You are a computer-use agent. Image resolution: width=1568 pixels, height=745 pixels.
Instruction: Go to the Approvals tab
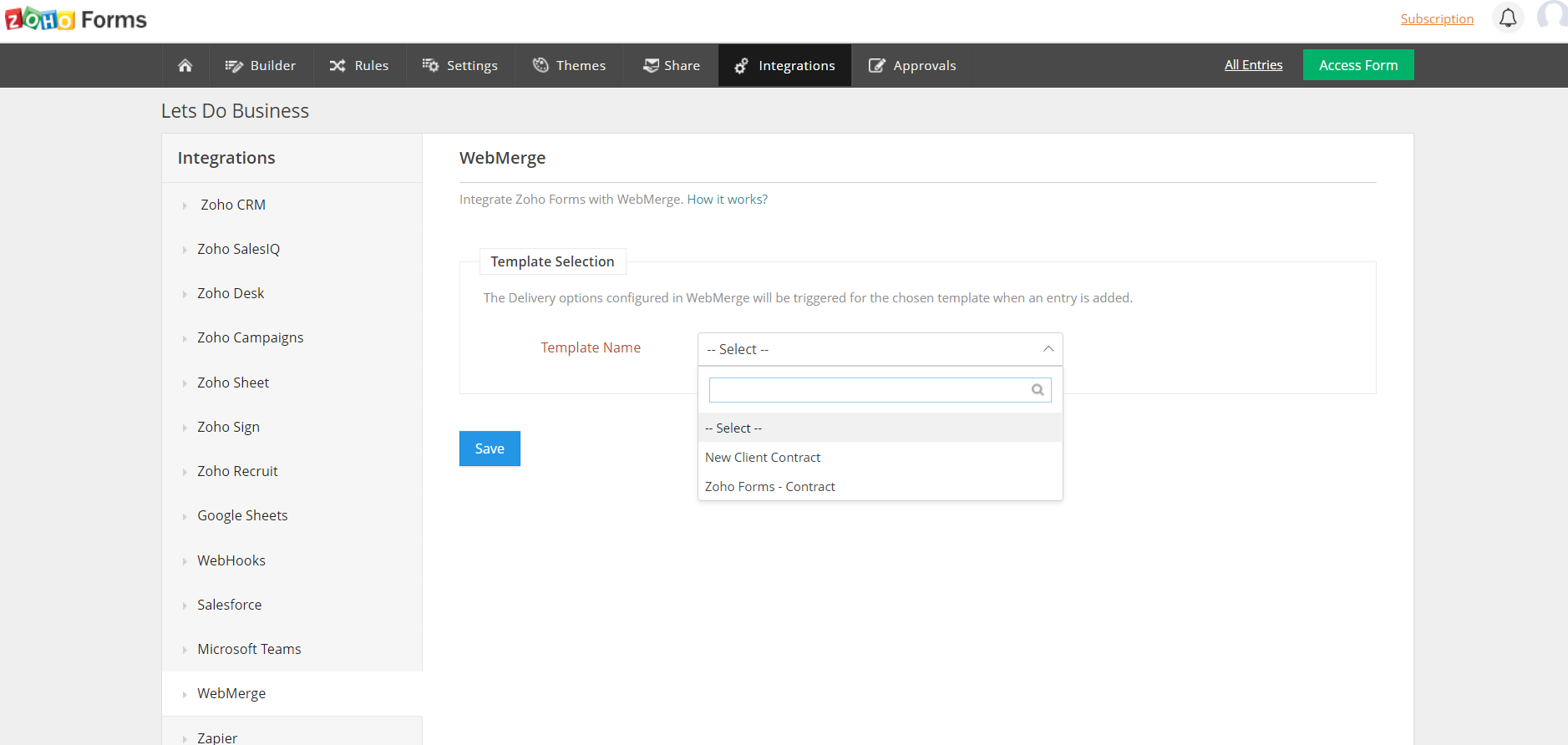tap(912, 65)
